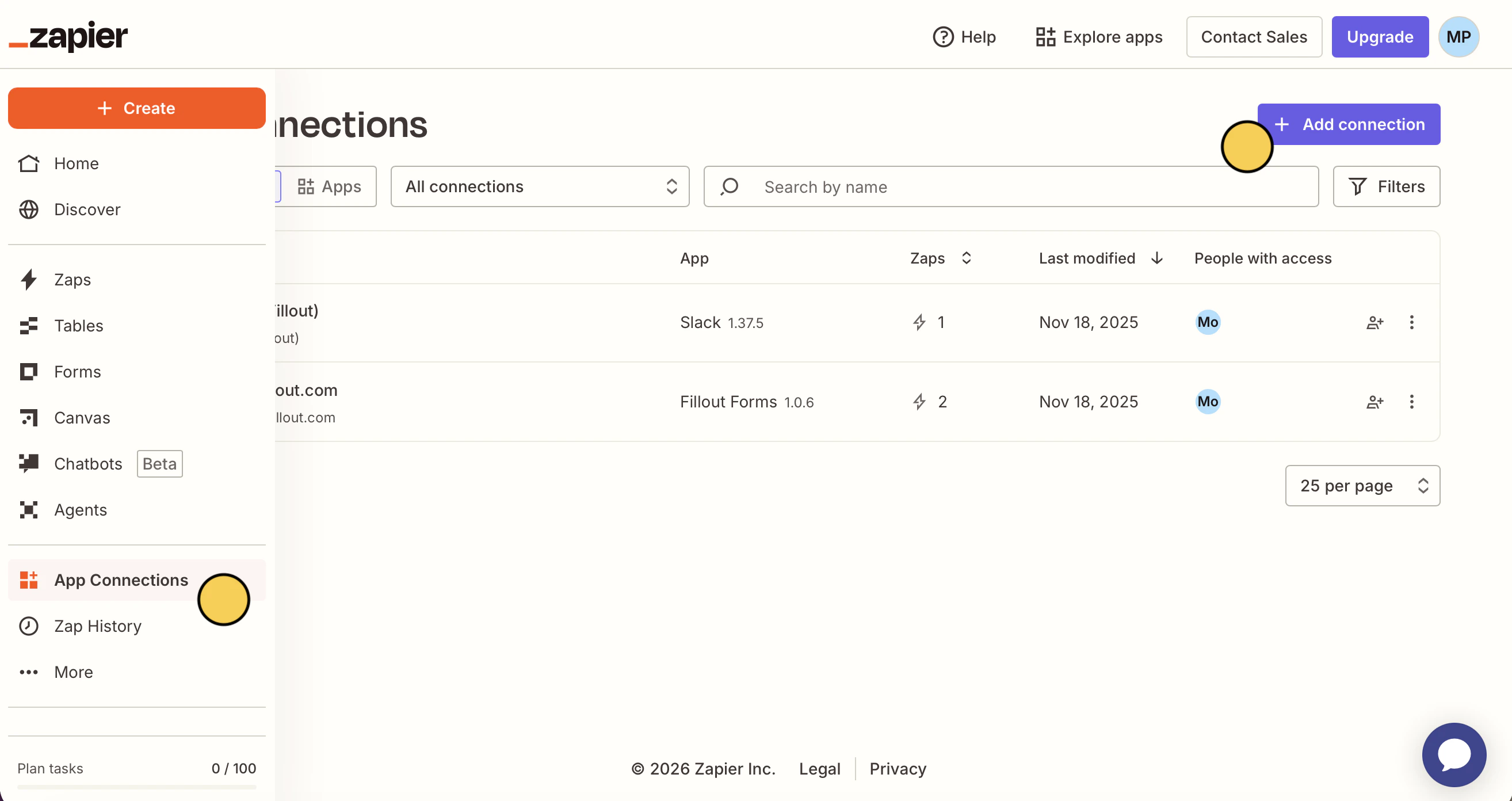
Task: Open three-dot menu for Fillout Forms row
Action: [1412, 402]
